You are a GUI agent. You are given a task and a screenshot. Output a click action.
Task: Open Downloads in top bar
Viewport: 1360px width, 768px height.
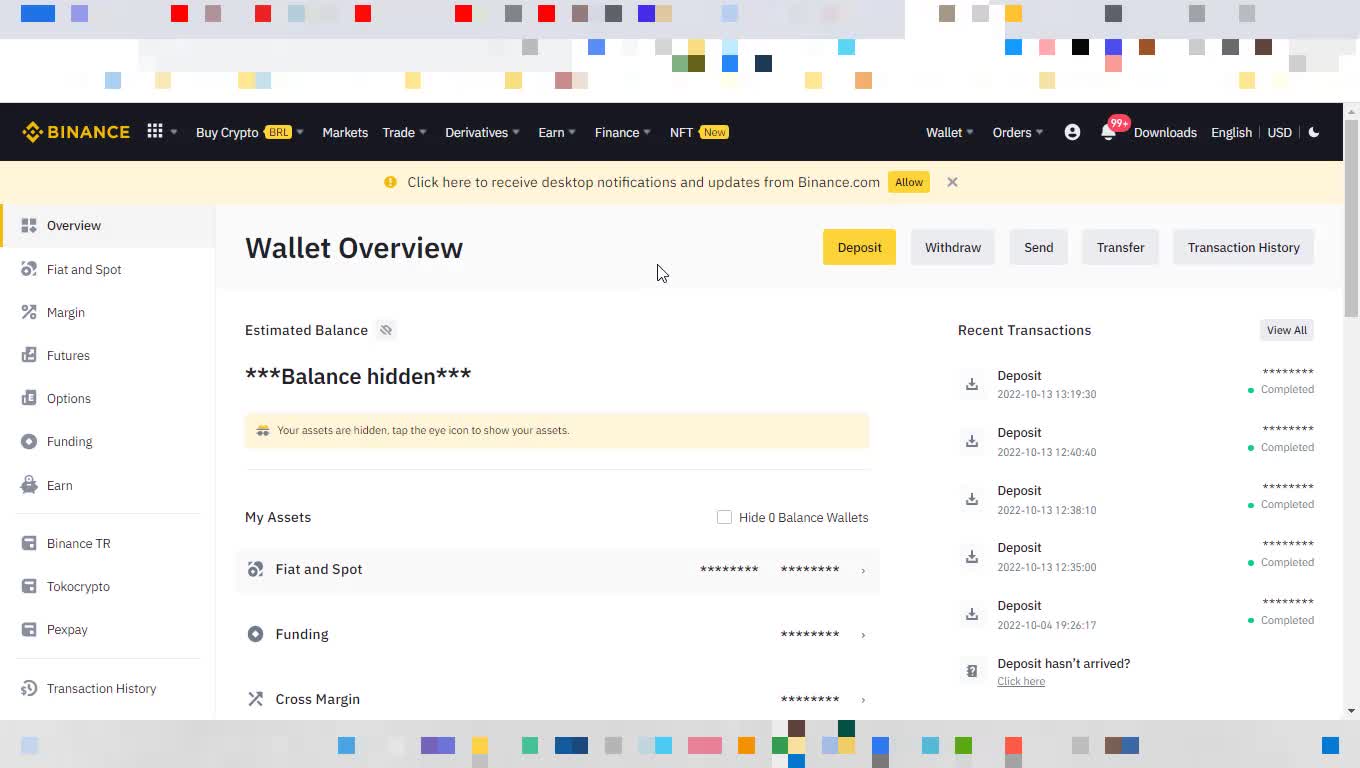1165,132
